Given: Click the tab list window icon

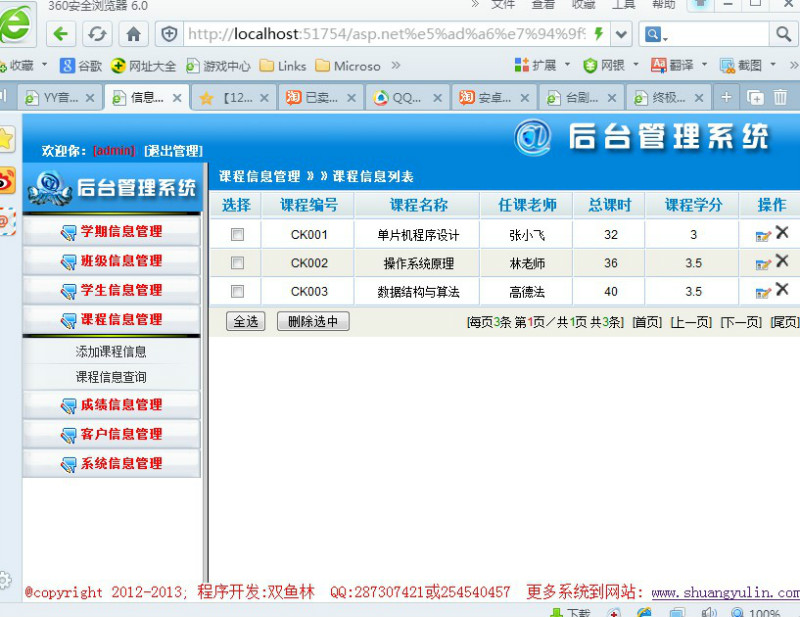Looking at the screenshot, I should (755, 97).
